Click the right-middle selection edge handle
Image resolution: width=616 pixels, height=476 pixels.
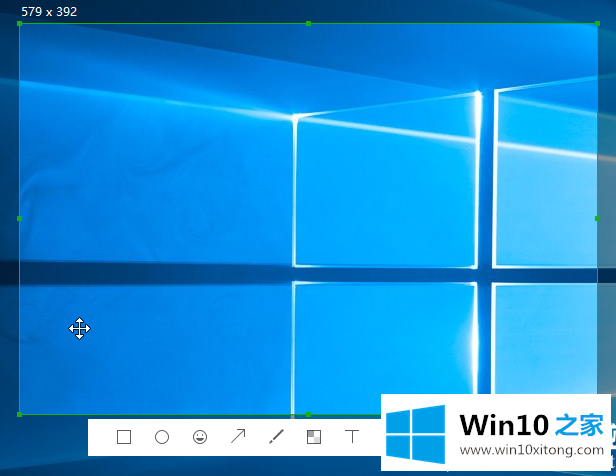click(x=597, y=218)
